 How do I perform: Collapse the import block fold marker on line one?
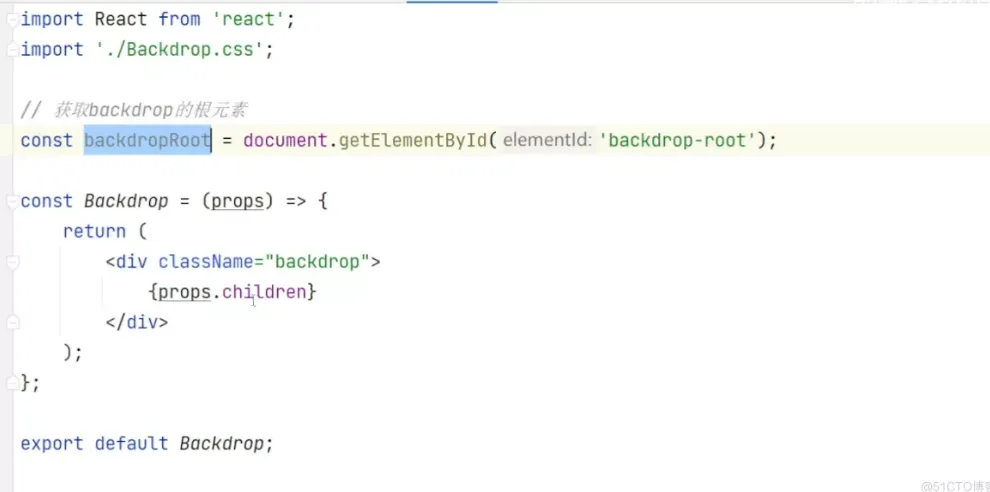pos(12,20)
